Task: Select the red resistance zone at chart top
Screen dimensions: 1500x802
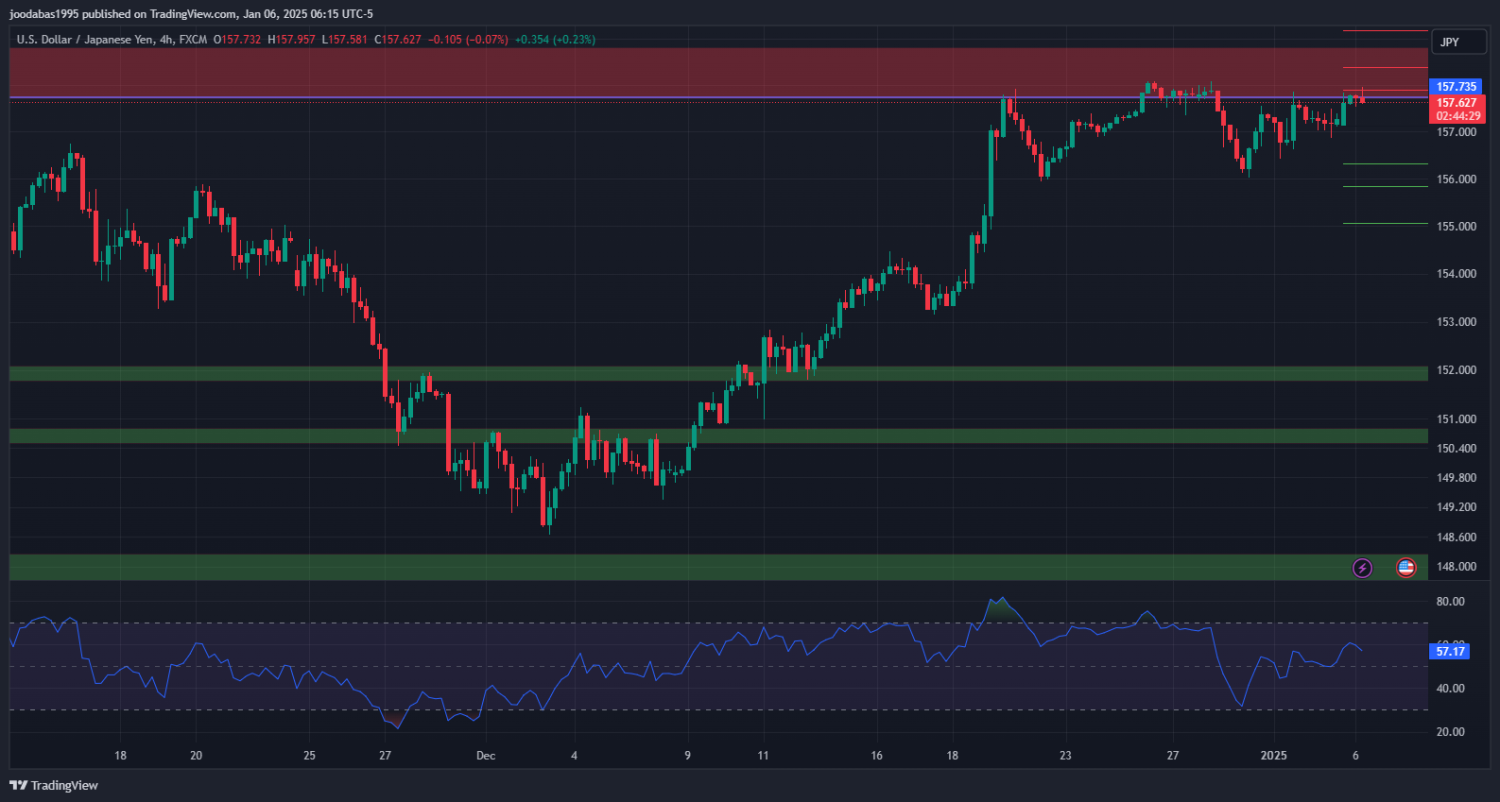Action: (718, 72)
